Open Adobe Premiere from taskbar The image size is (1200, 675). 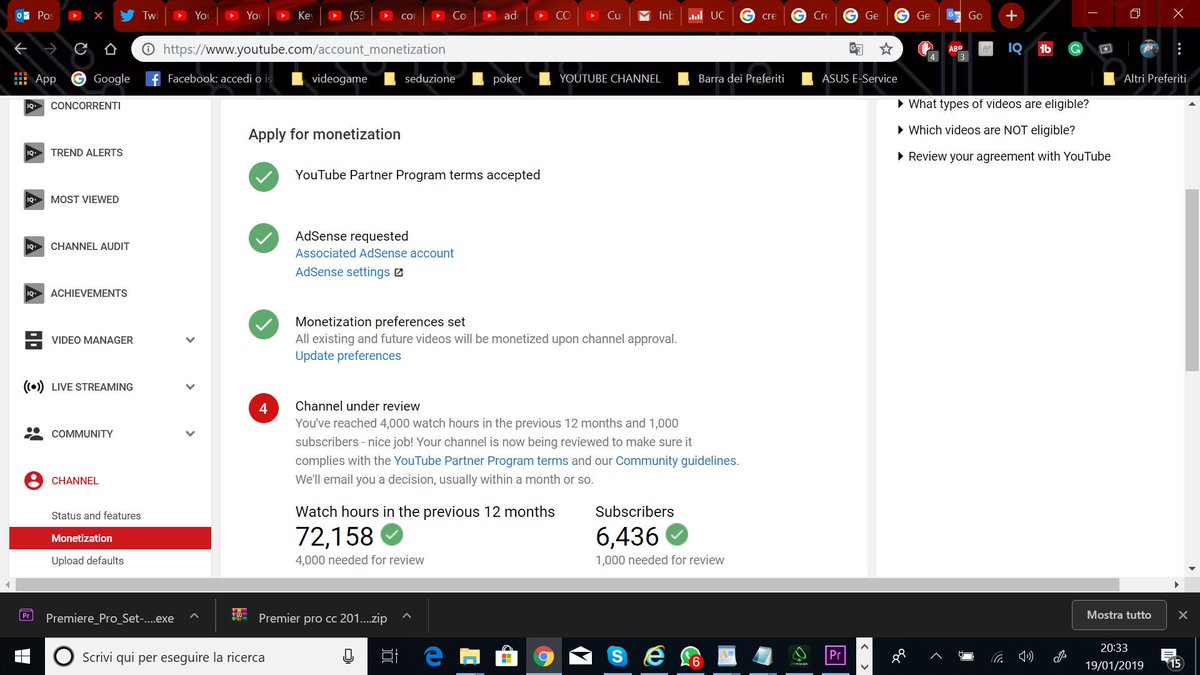[834, 657]
